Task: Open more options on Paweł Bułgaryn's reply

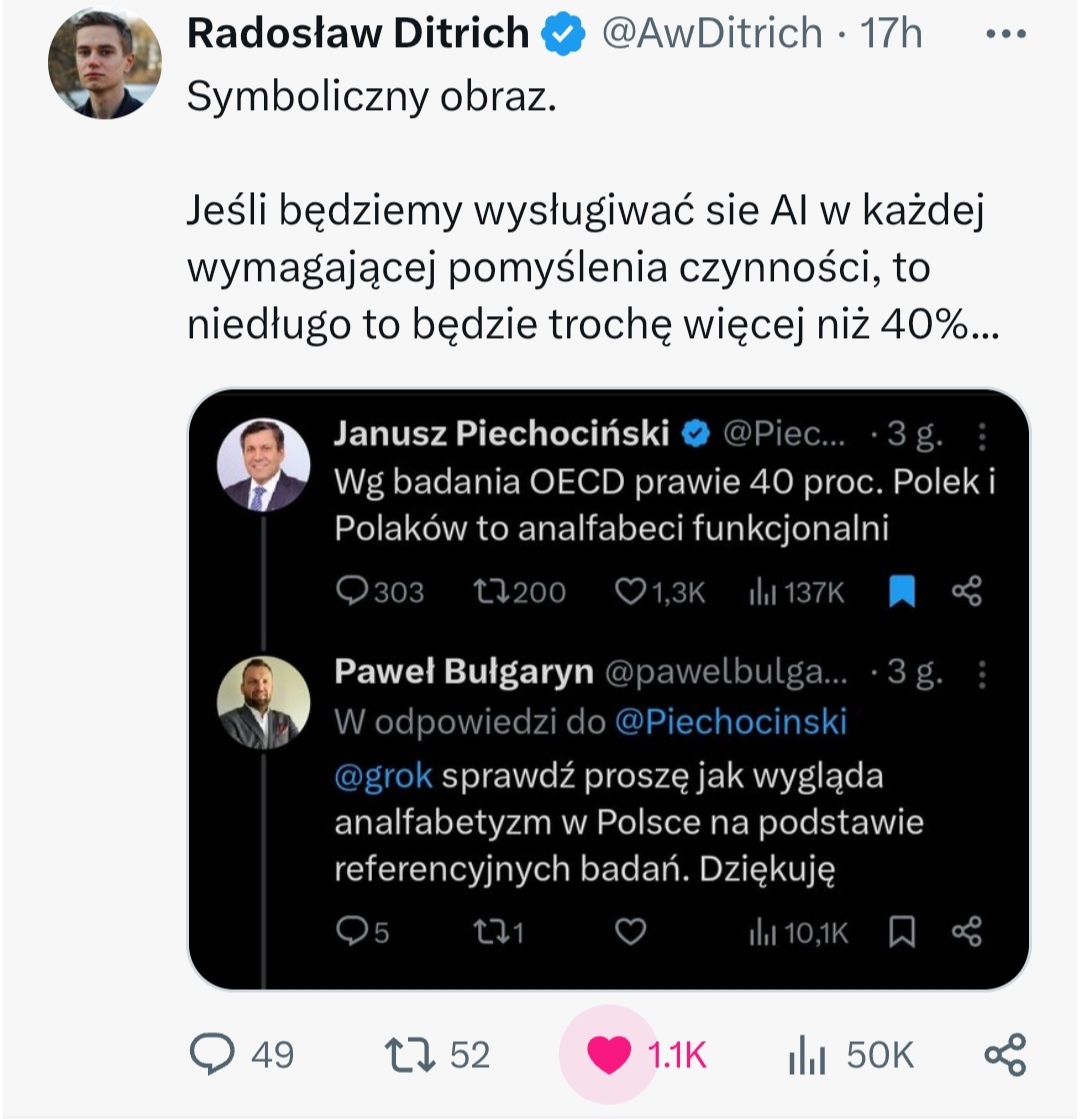Action: click(x=983, y=674)
